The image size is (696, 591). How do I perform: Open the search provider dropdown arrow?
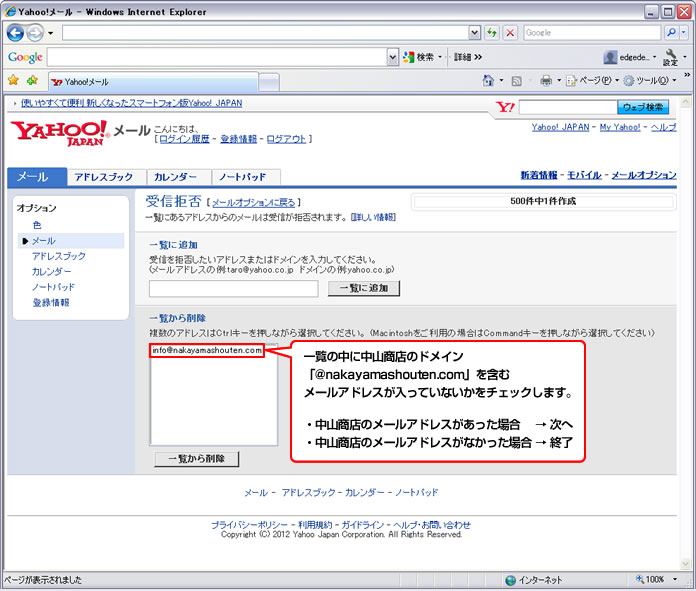coord(684,32)
